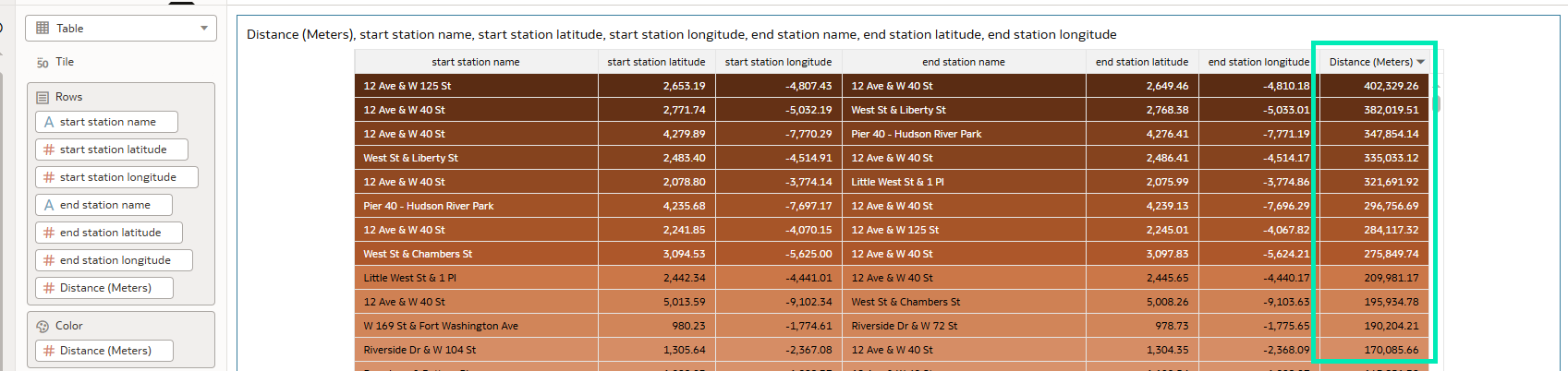1568x371 pixels.
Task: Click the start station name column header
Action: tap(475, 62)
